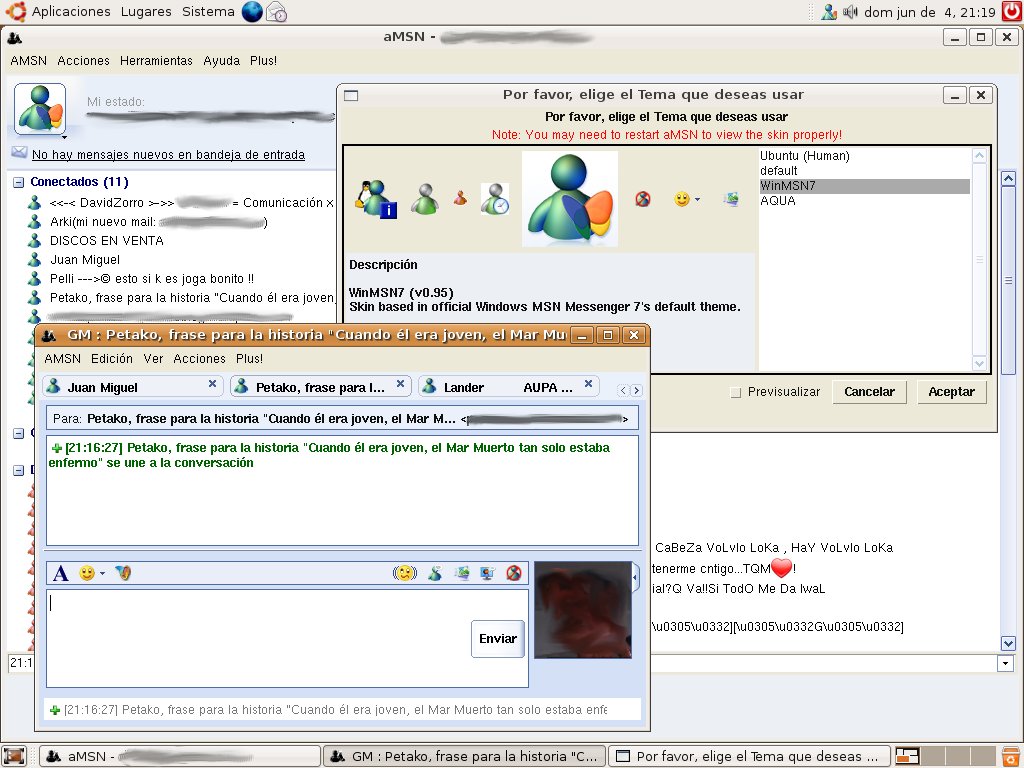The image size is (1024, 768).
Task: Switch to the Juan Miguel chat tab
Action: point(102,387)
